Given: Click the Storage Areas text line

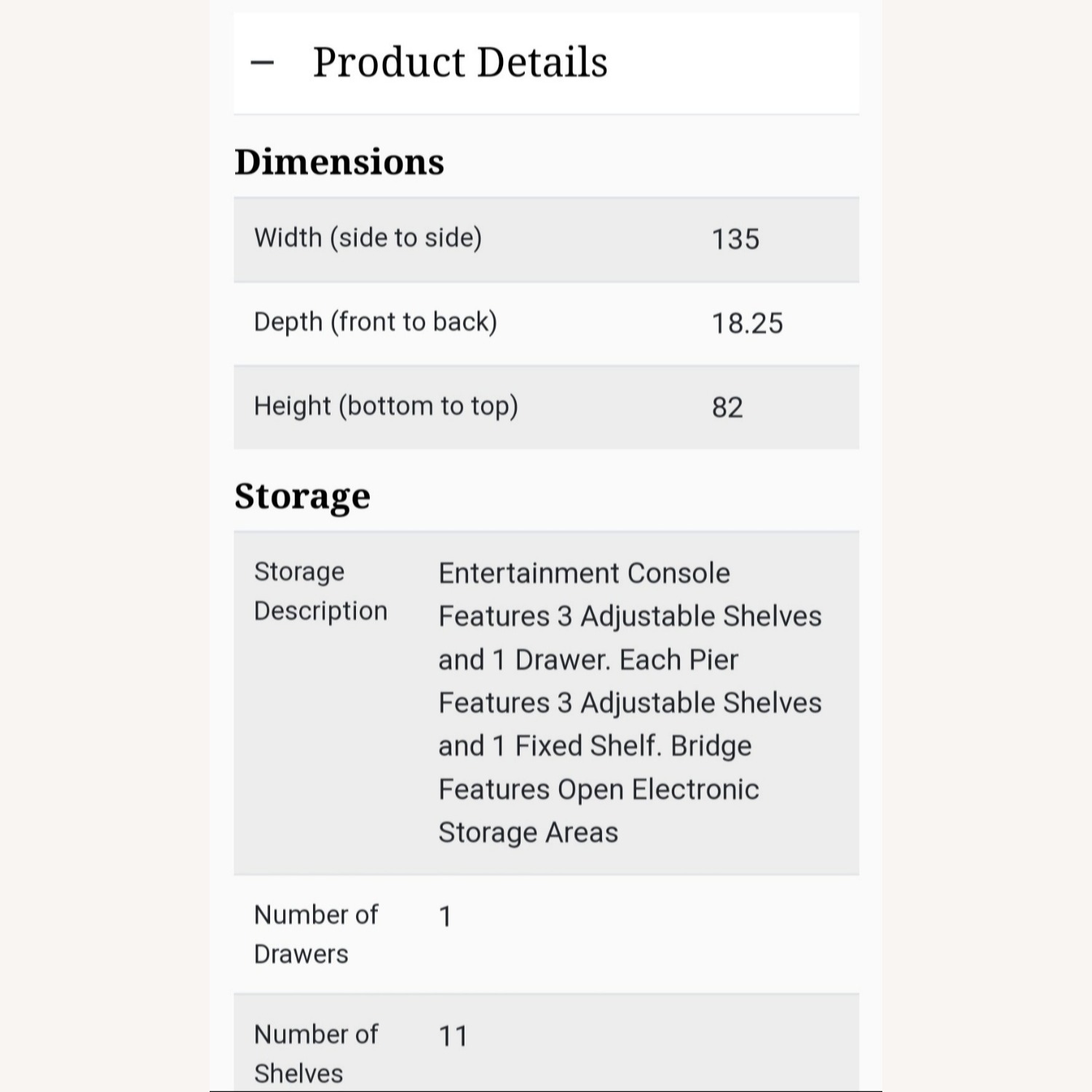Looking at the screenshot, I should pos(528,833).
